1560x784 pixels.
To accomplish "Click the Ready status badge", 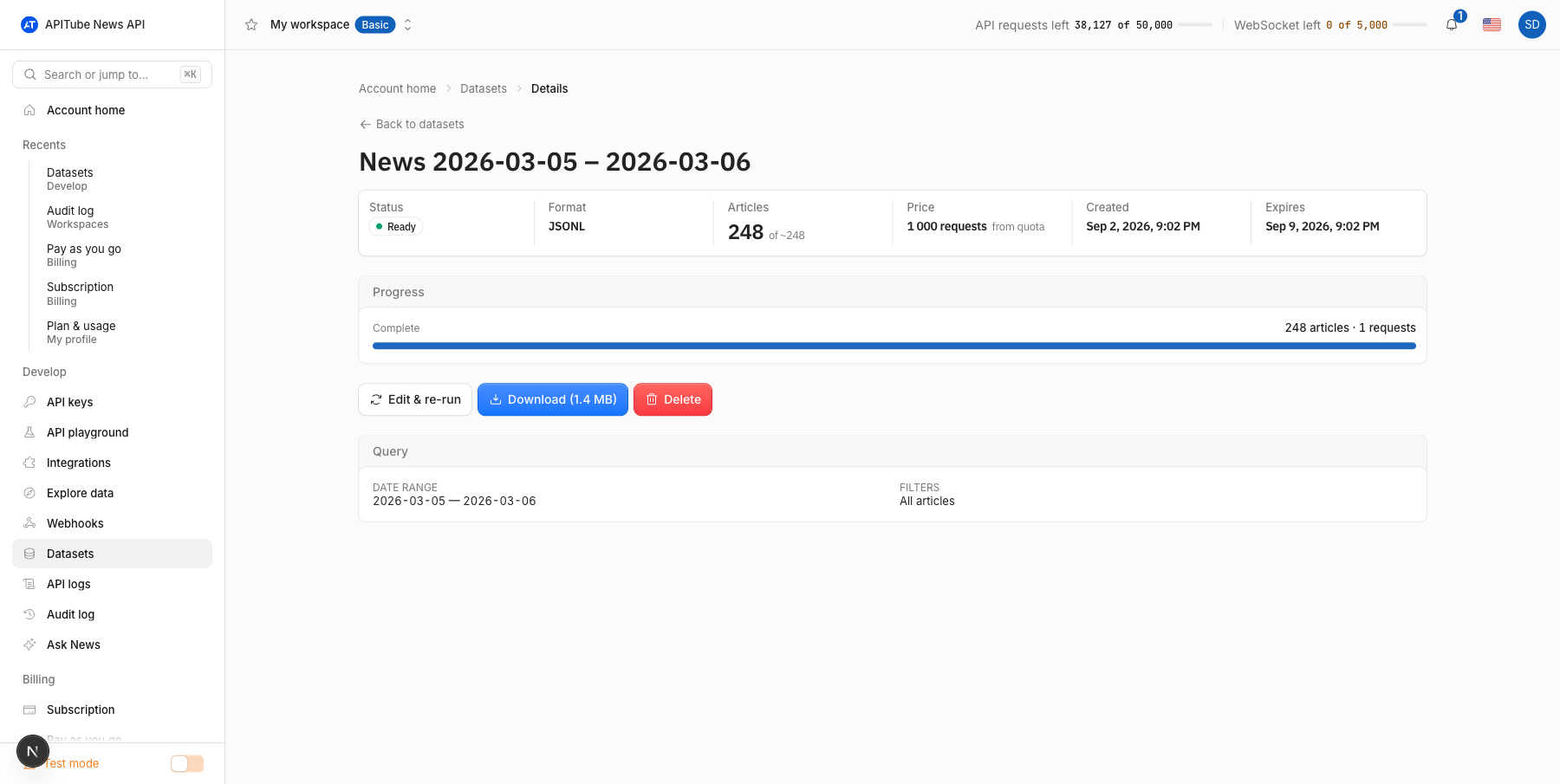I will tap(396, 226).
